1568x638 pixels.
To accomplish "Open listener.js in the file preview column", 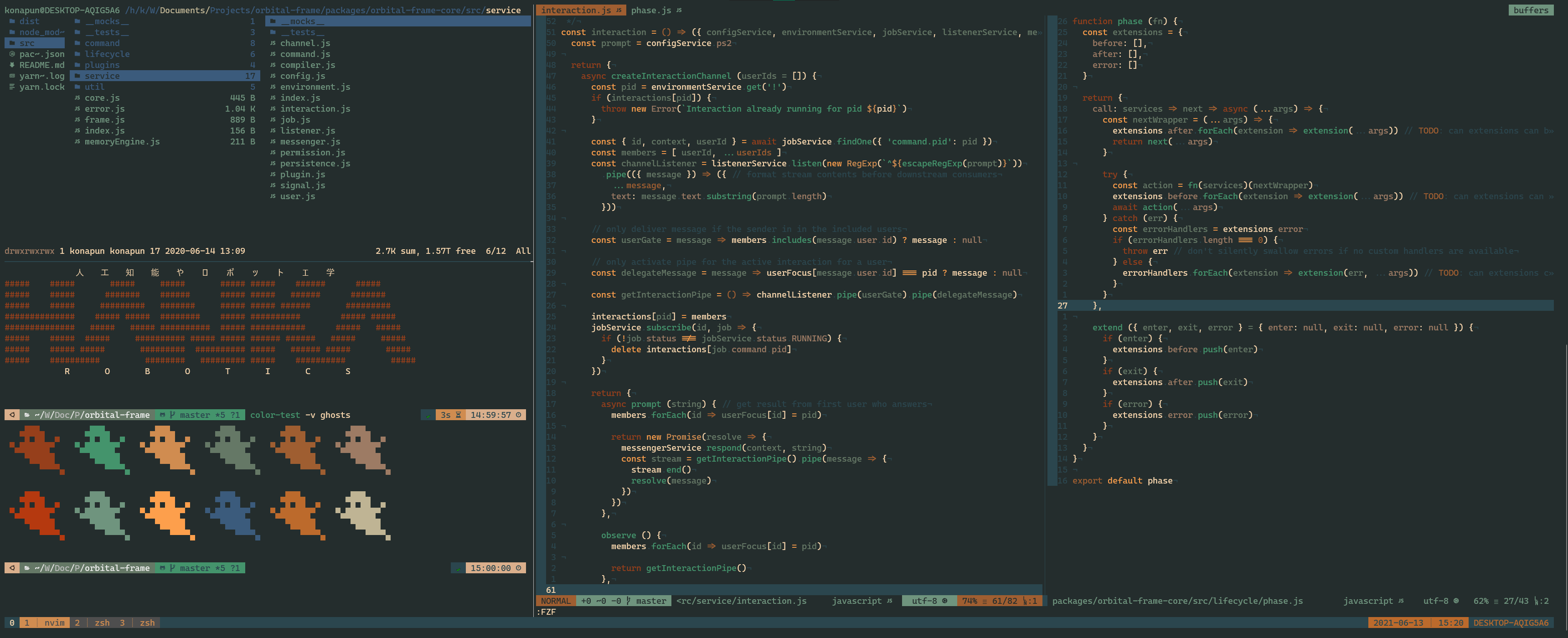I will pos(307,131).
